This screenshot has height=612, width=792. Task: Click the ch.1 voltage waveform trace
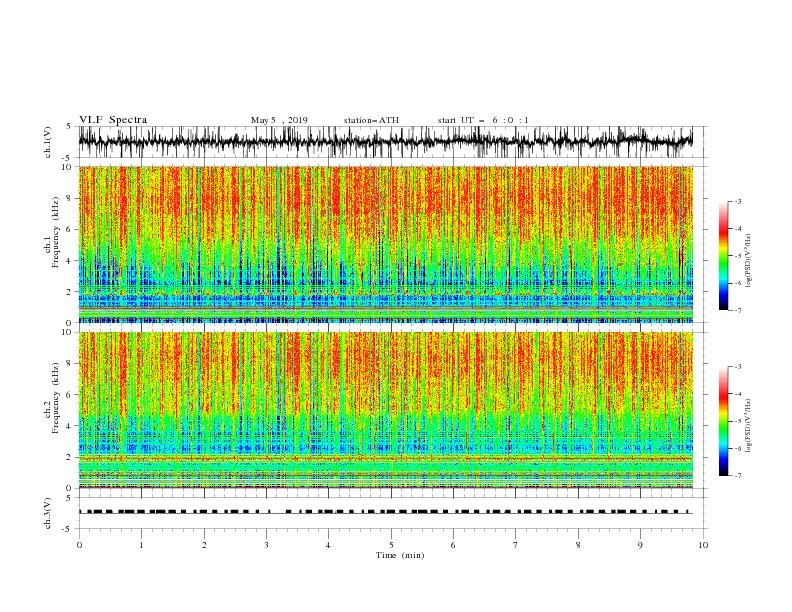[385, 142]
